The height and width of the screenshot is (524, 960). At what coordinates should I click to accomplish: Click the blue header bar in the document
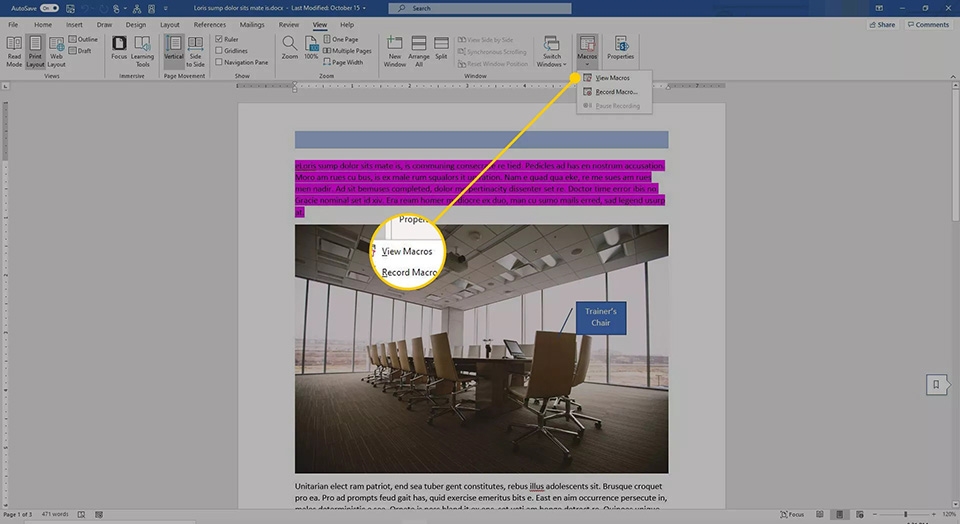tap(481, 140)
